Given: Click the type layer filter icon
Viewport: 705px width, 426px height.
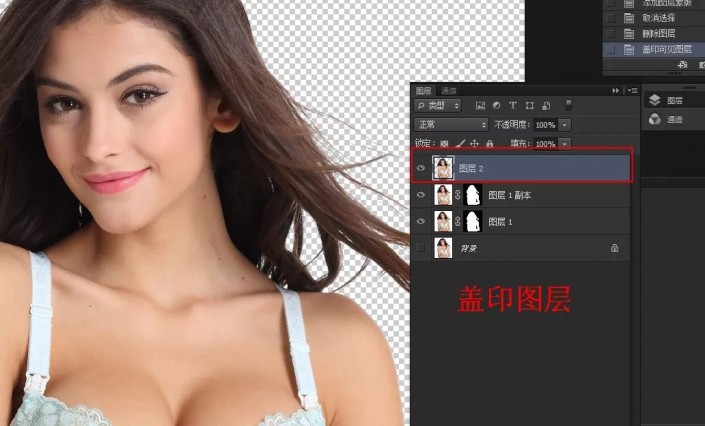Looking at the screenshot, I should [x=513, y=105].
